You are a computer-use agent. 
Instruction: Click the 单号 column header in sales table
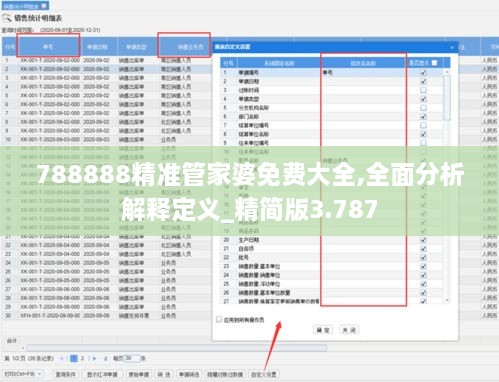coord(48,47)
